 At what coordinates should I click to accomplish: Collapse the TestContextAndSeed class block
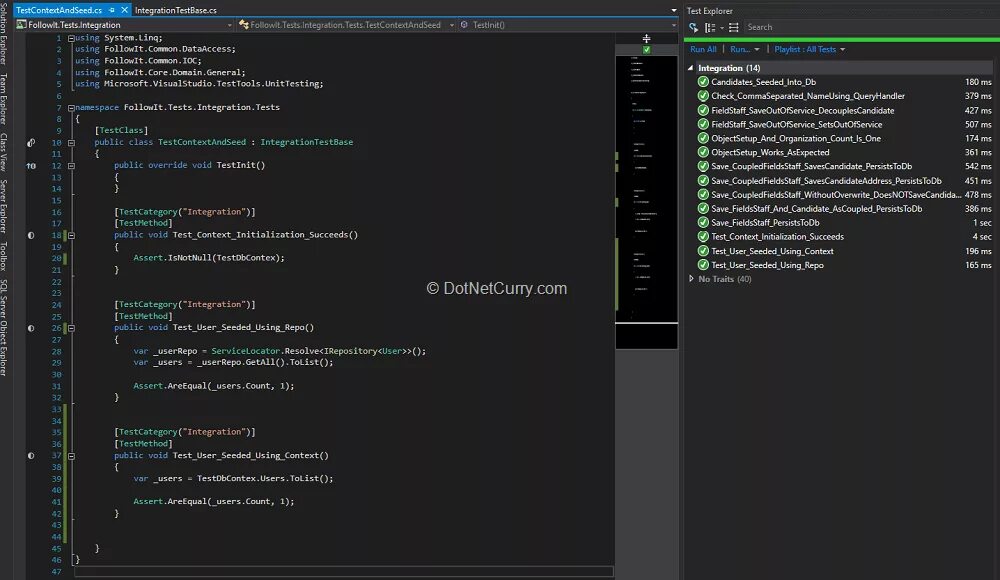point(71,142)
